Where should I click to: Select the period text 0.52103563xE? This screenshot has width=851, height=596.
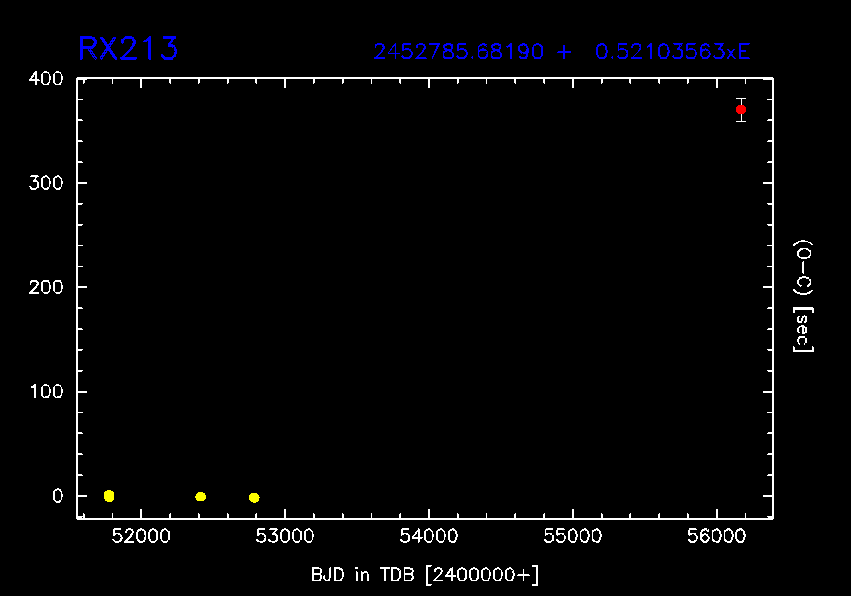pos(672,52)
